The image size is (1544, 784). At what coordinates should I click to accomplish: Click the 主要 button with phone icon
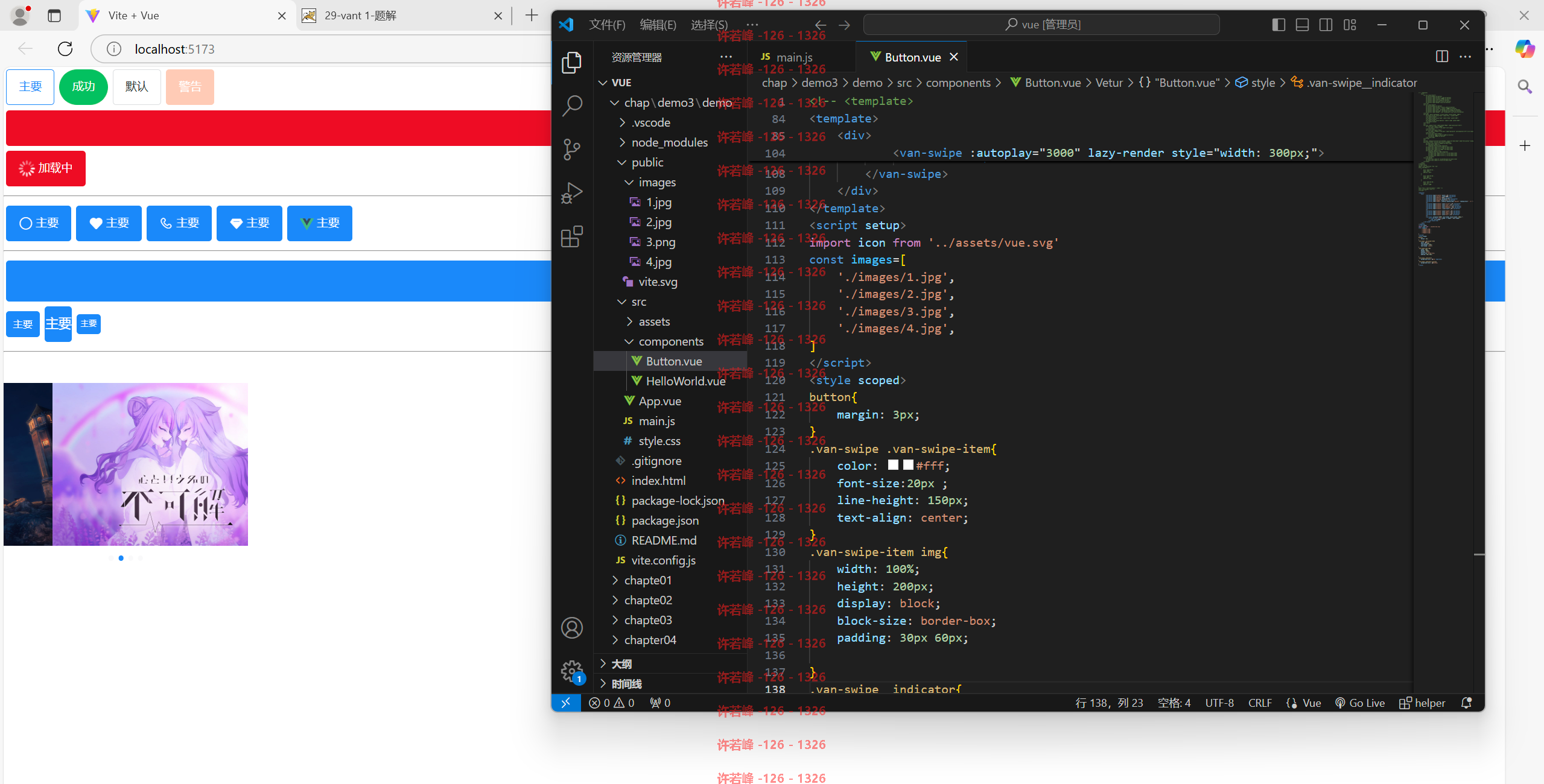(179, 223)
